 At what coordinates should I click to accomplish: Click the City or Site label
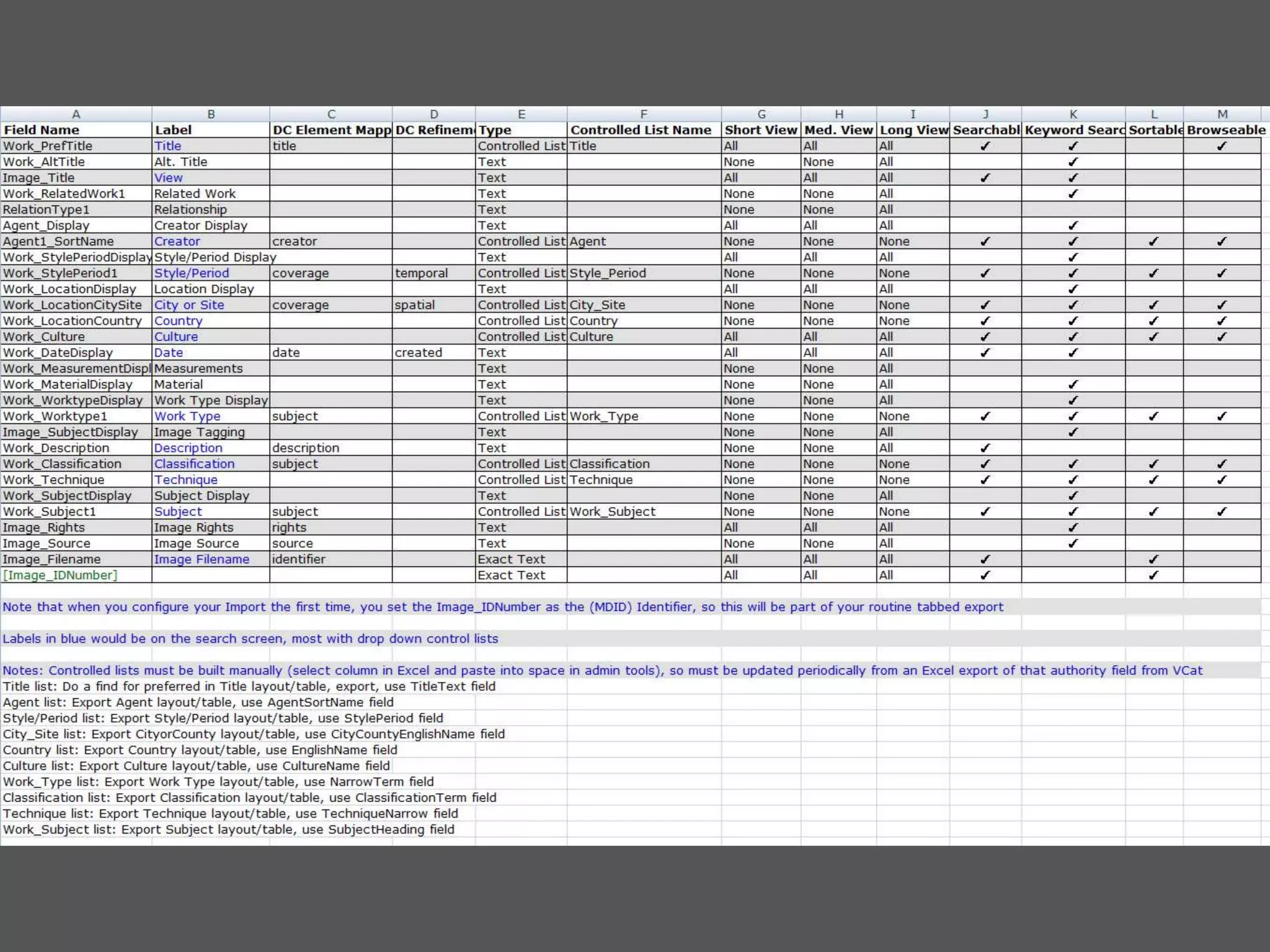pyautogui.click(x=189, y=305)
